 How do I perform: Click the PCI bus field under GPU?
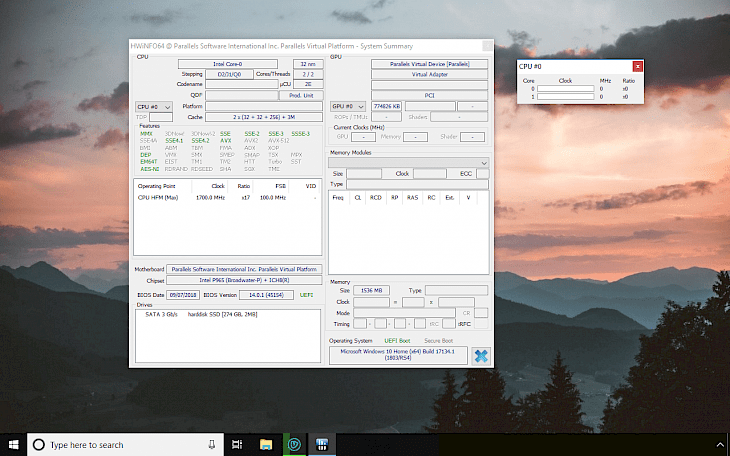[429, 95]
